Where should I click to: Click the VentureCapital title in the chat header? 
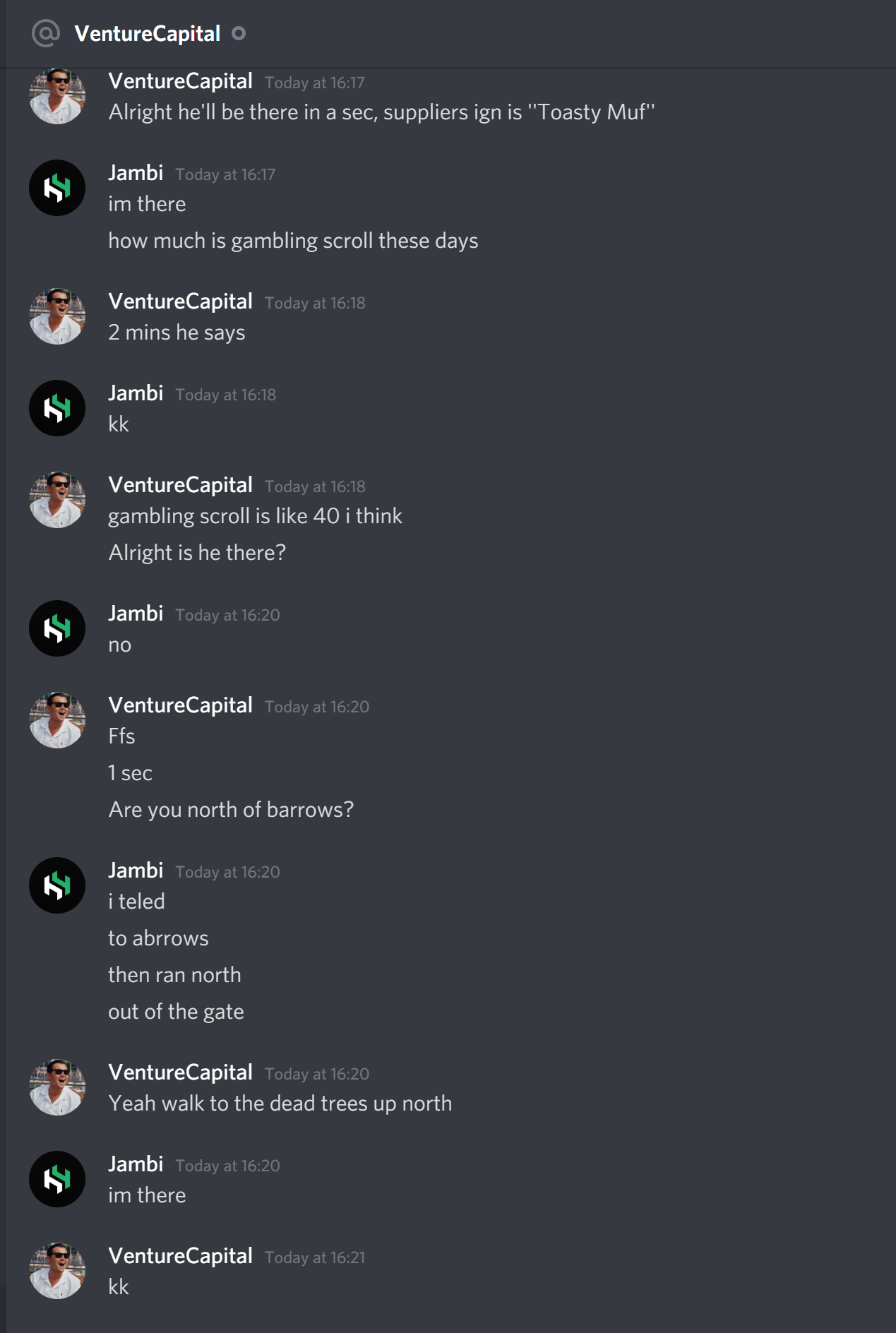(148, 33)
